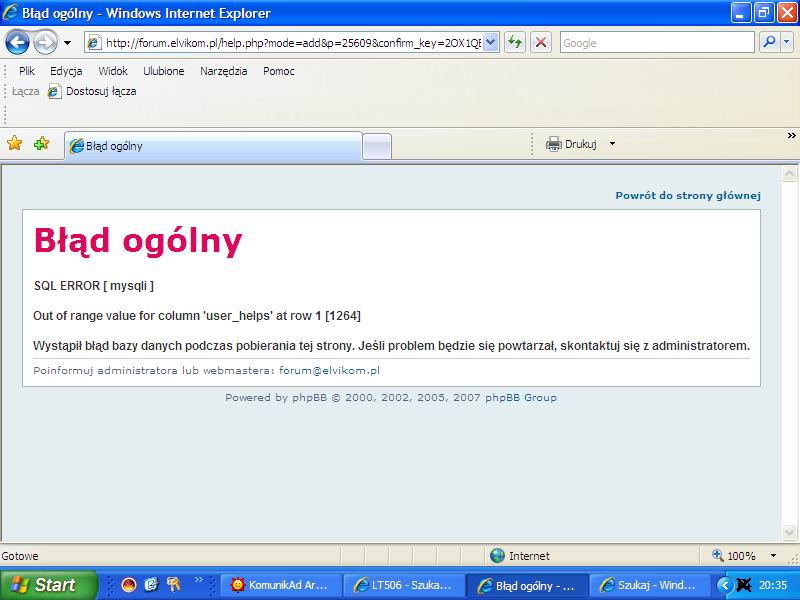This screenshot has width=800, height=600.
Task: Open the Plik menu
Action: tap(27, 71)
